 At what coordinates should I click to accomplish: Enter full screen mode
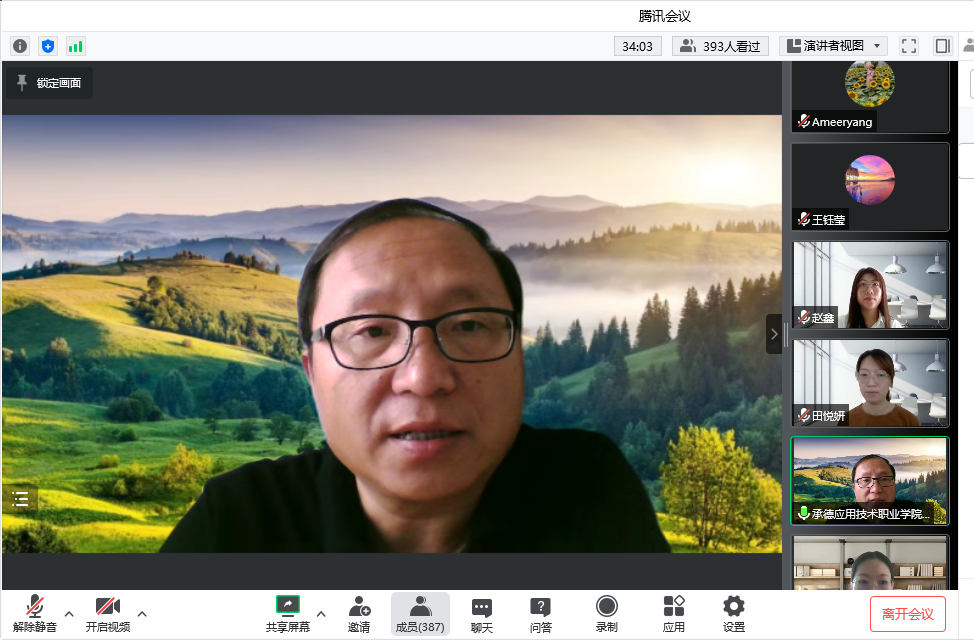tap(909, 46)
